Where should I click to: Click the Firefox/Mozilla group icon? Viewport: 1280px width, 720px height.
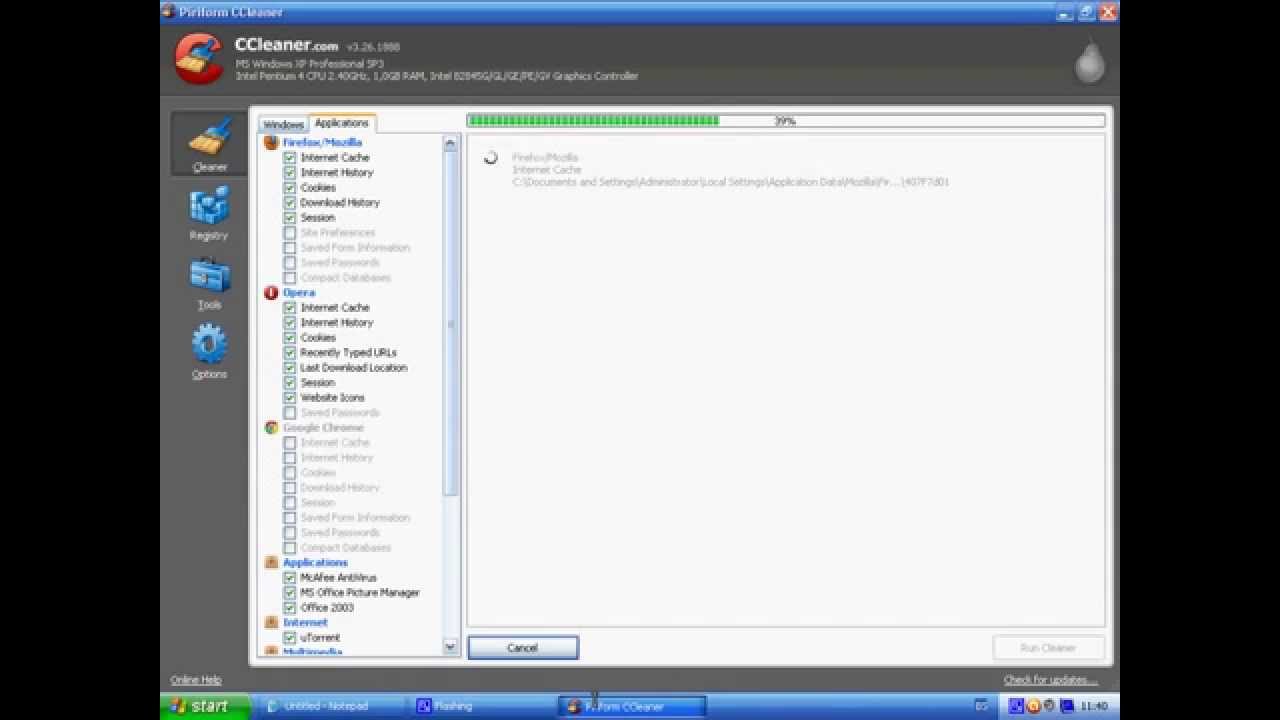[x=271, y=142]
